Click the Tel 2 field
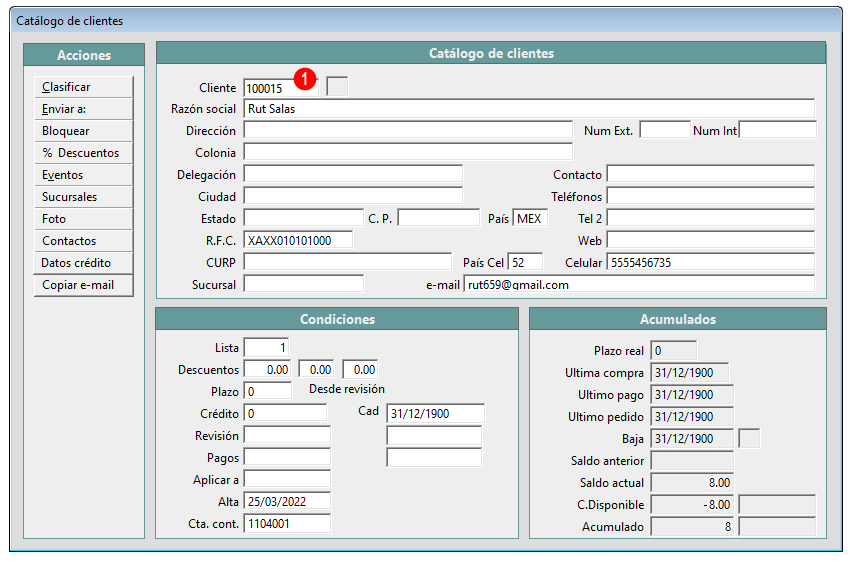 [x=711, y=219]
